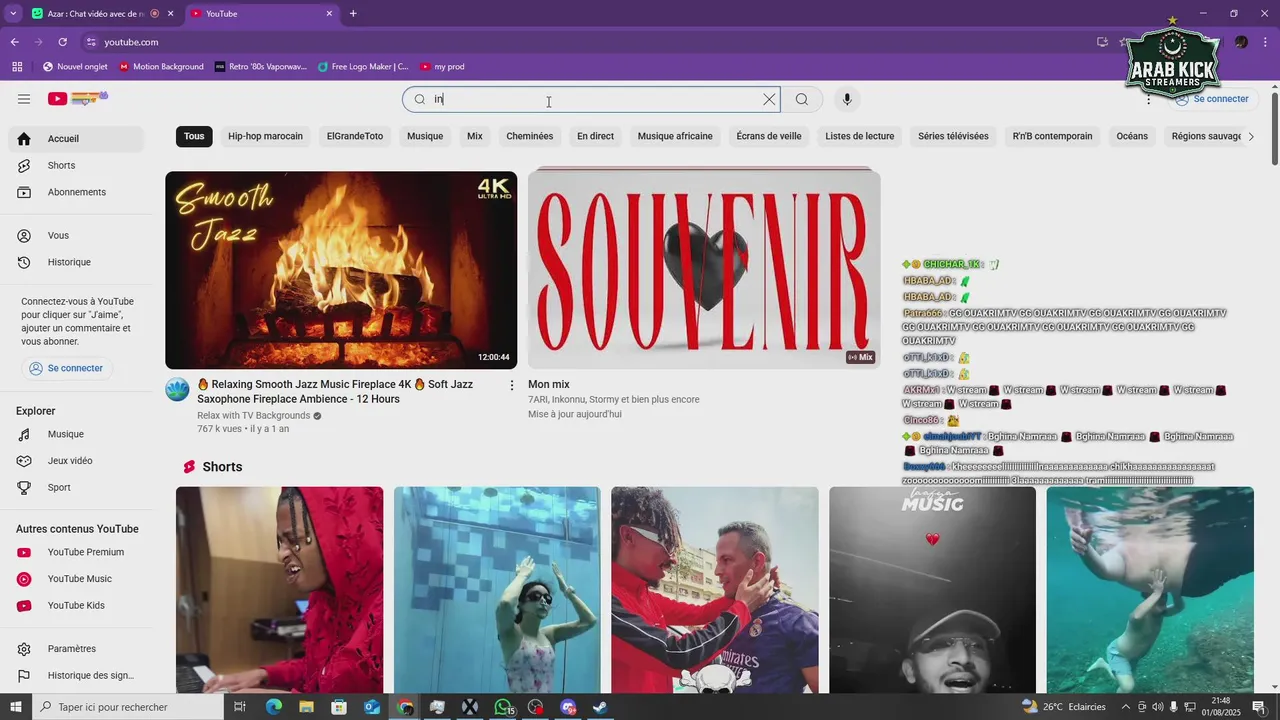Viewport: 1280px width, 720px height.
Task: Open the red hoodie piano Short
Action: tap(279, 590)
